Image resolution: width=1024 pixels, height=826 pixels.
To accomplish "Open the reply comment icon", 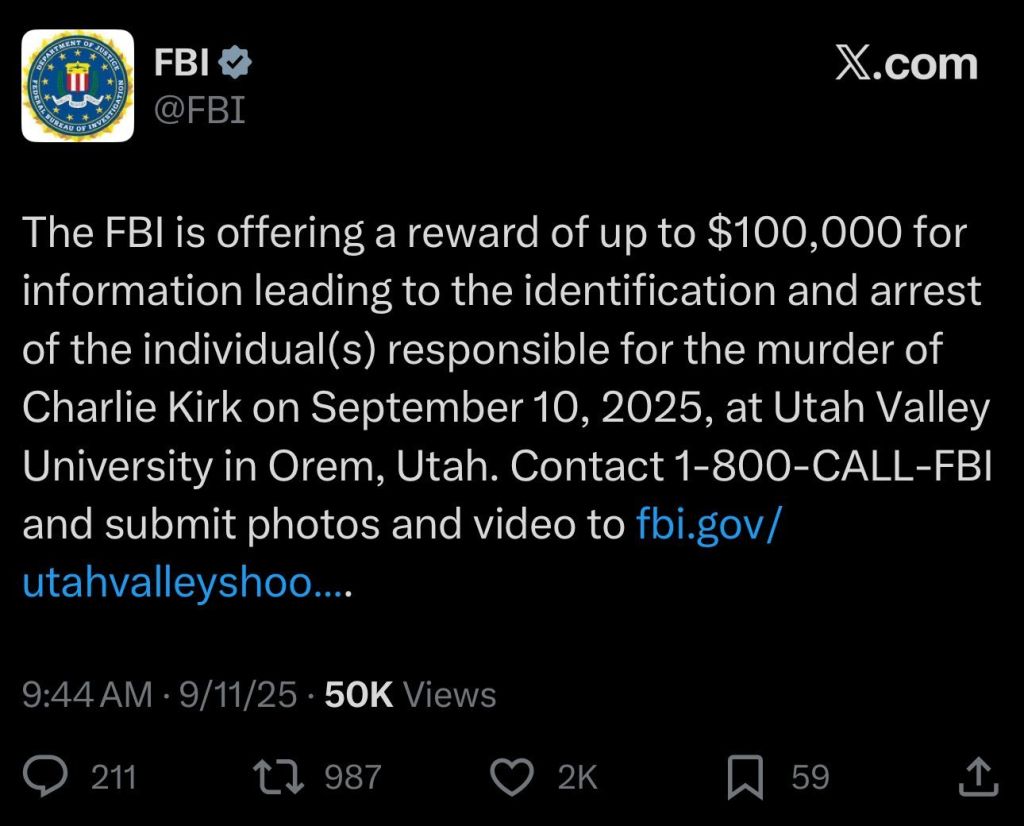I will pyautogui.click(x=45, y=776).
